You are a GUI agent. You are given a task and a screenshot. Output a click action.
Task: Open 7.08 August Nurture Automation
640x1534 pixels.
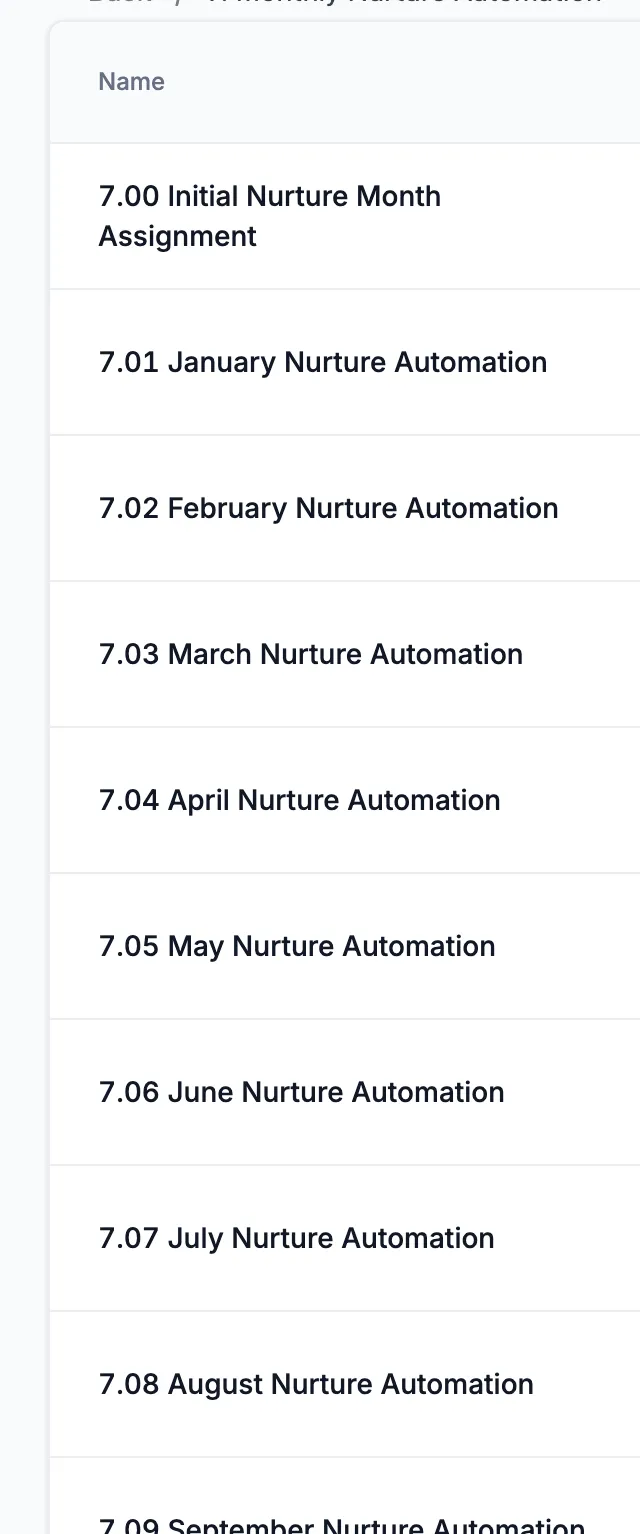(316, 1384)
